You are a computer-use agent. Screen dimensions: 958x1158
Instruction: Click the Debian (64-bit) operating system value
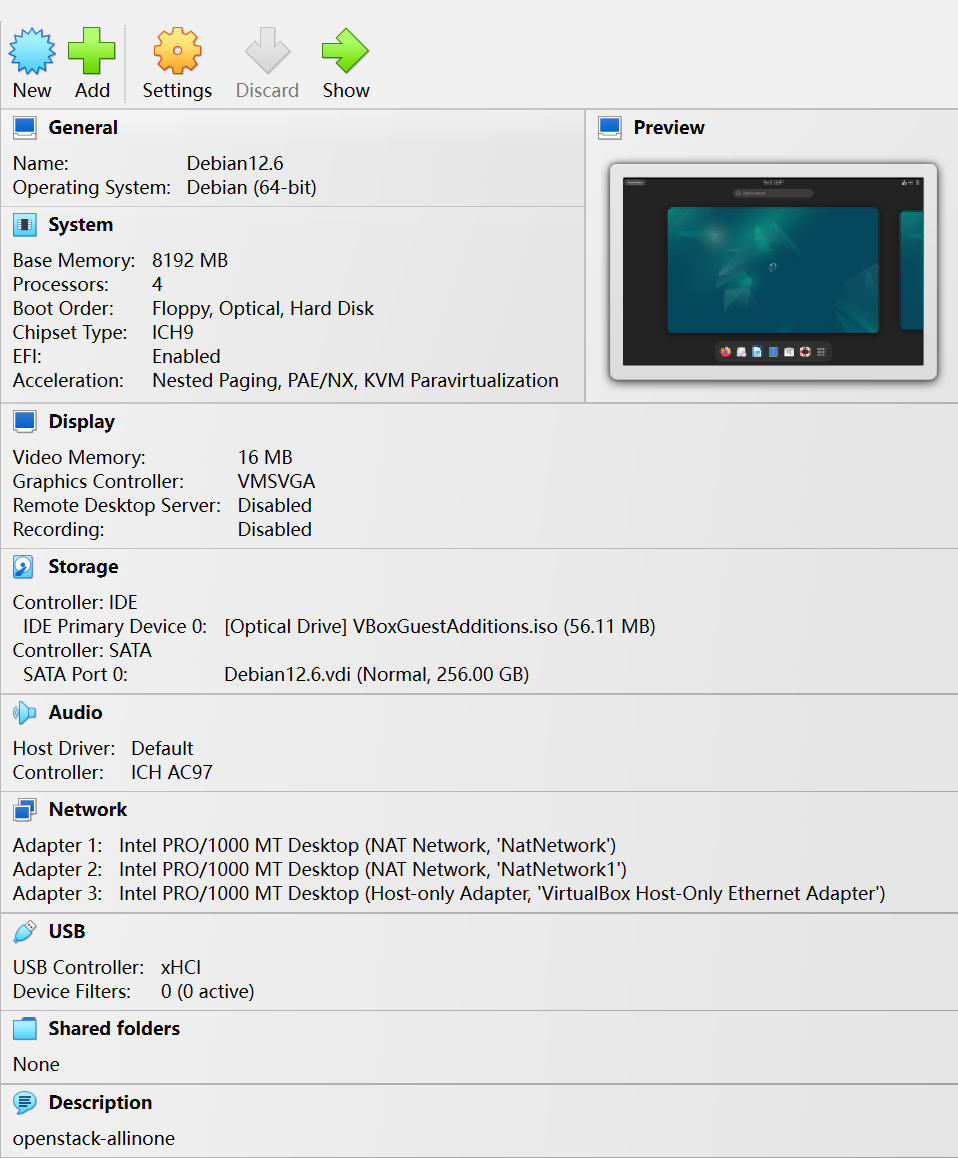click(x=251, y=188)
